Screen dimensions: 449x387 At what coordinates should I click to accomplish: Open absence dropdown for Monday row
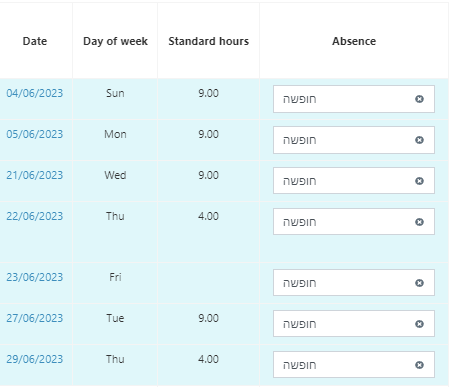click(354, 140)
